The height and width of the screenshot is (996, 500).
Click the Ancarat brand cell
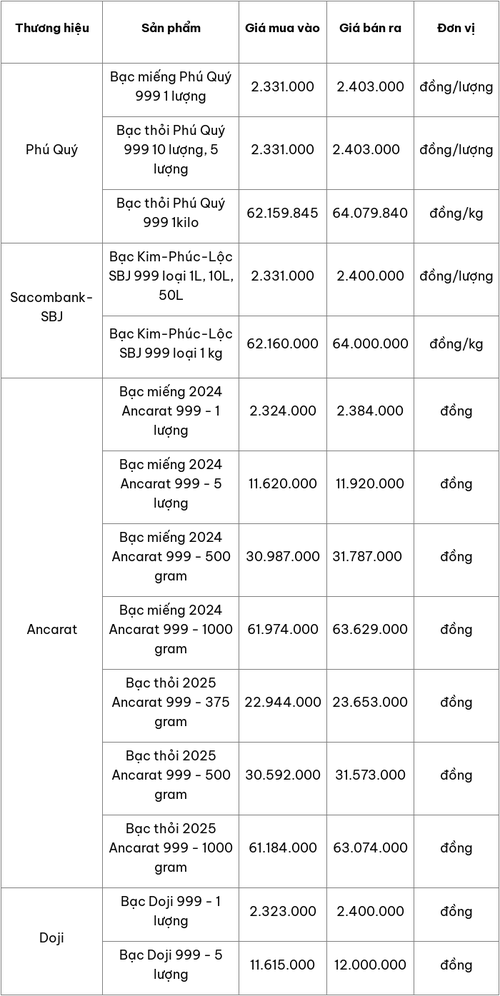pyautogui.click(x=52, y=629)
